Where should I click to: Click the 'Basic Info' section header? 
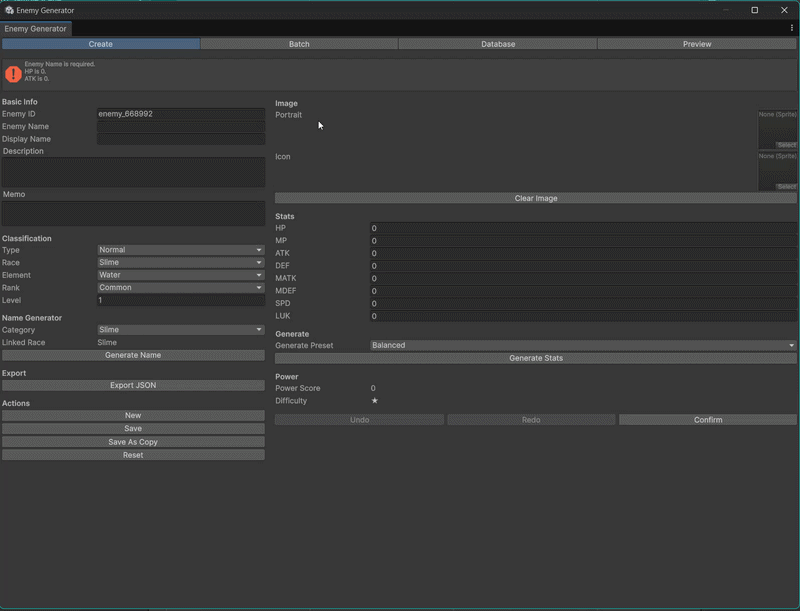pos(19,101)
